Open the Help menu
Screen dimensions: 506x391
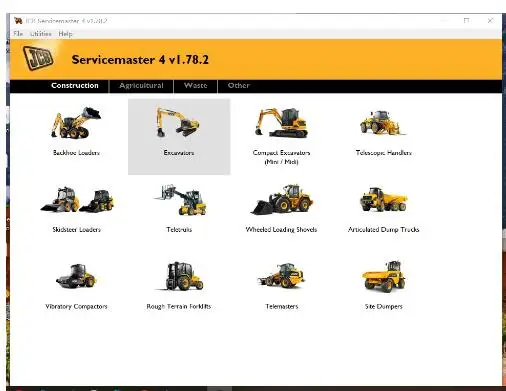tap(65, 34)
